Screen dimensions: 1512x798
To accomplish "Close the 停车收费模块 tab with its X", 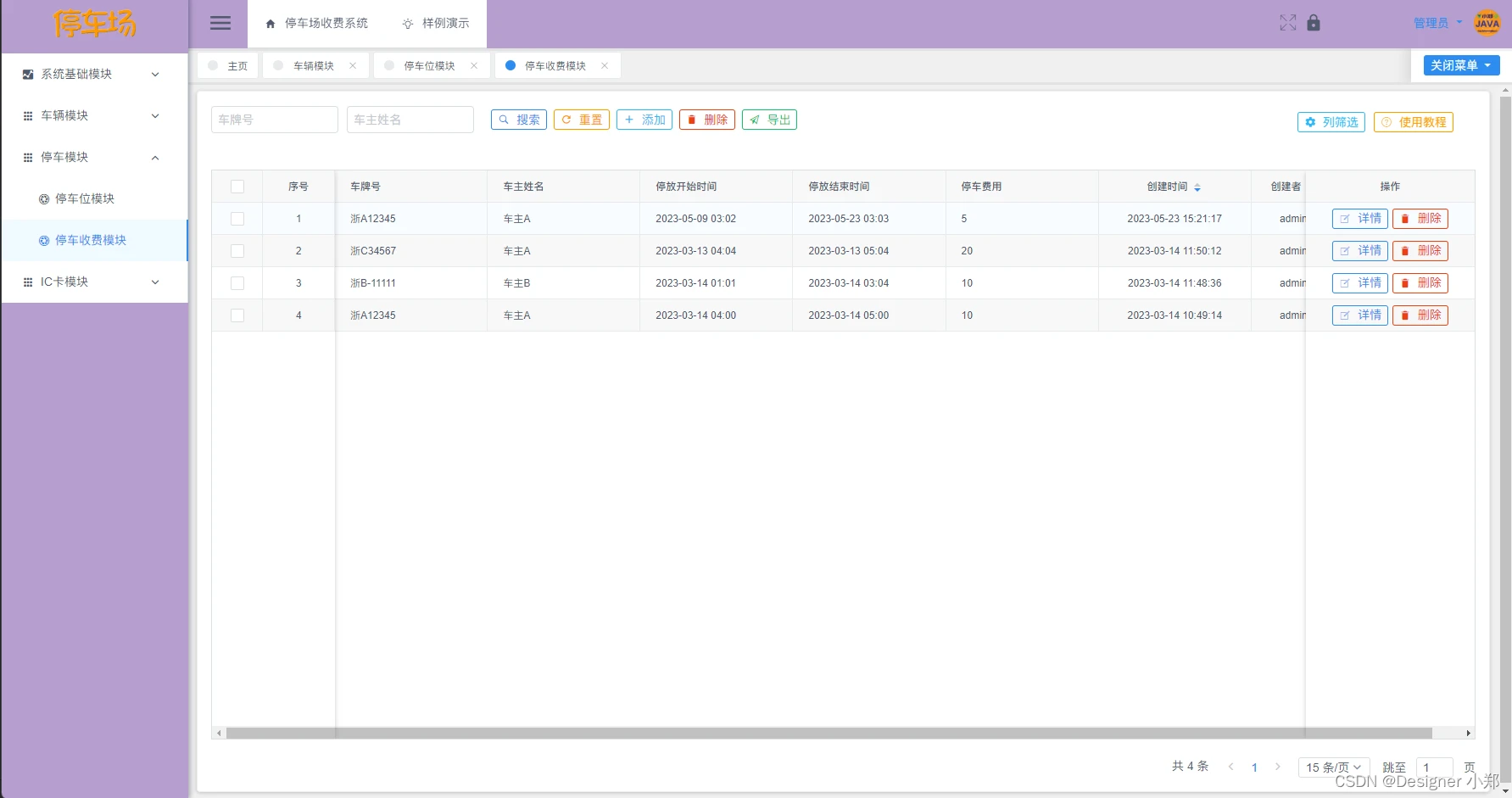I will pyautogui.click(x=605, y=65).
